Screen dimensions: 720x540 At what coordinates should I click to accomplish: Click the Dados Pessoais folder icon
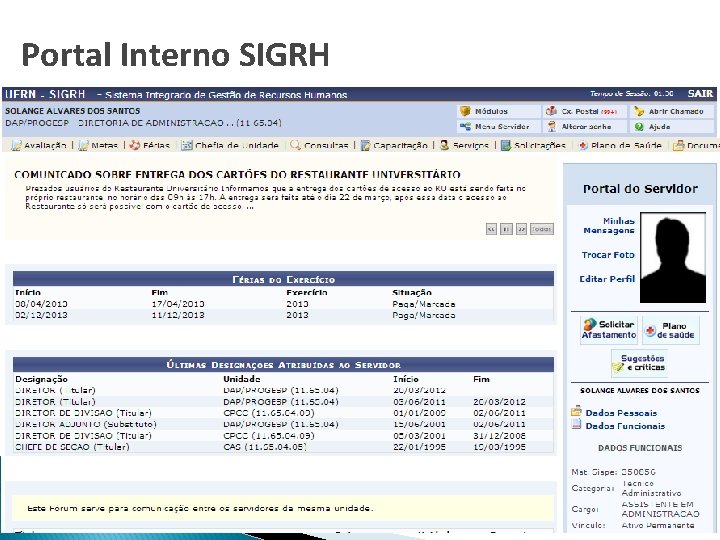pos(576,411)
